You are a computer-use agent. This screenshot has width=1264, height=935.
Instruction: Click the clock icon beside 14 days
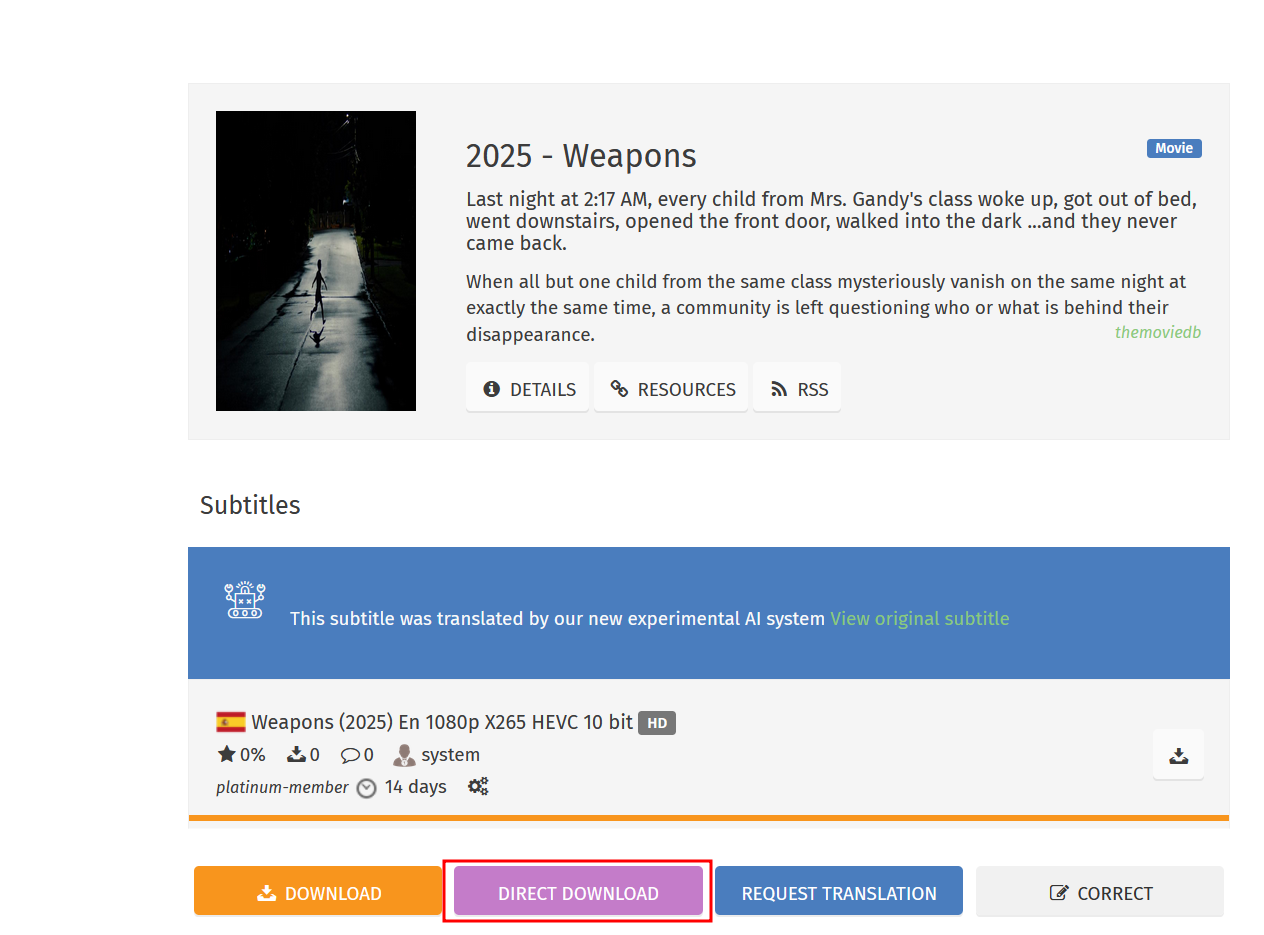(367, 788)
